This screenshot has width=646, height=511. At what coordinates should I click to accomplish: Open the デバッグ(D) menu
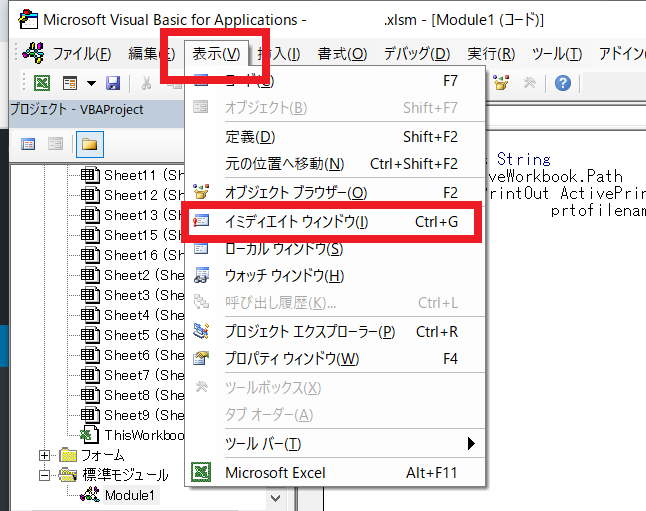417,54
